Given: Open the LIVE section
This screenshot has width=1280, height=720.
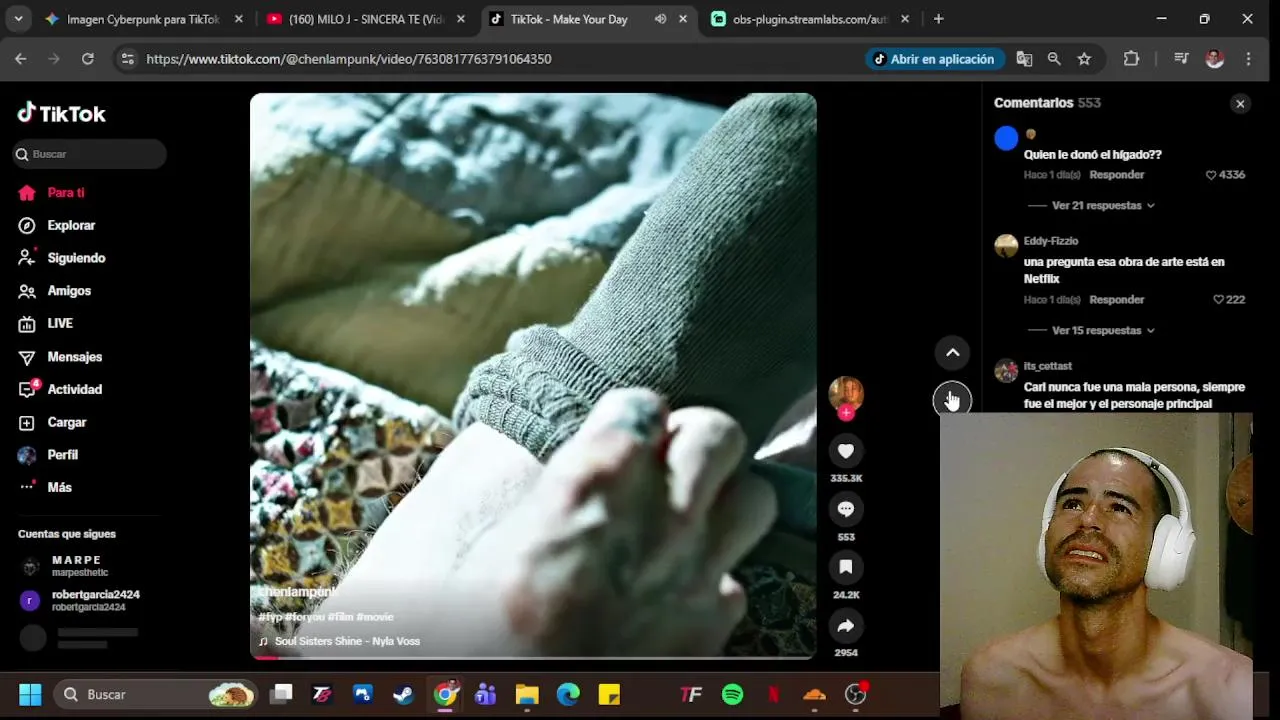Looking at the screenshot, I should click(46, 324).
